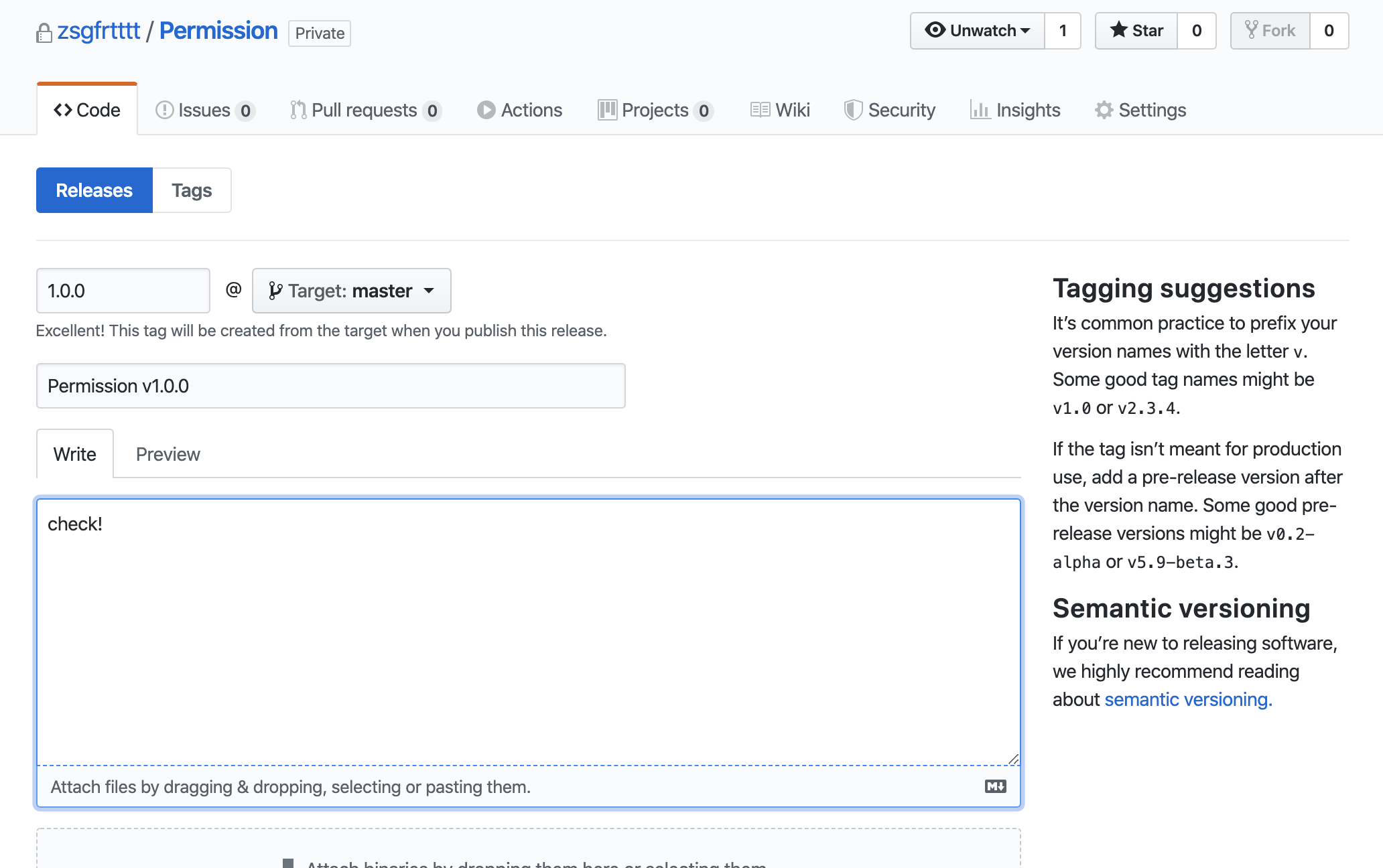Open the Projects board tab

(655, 110)
